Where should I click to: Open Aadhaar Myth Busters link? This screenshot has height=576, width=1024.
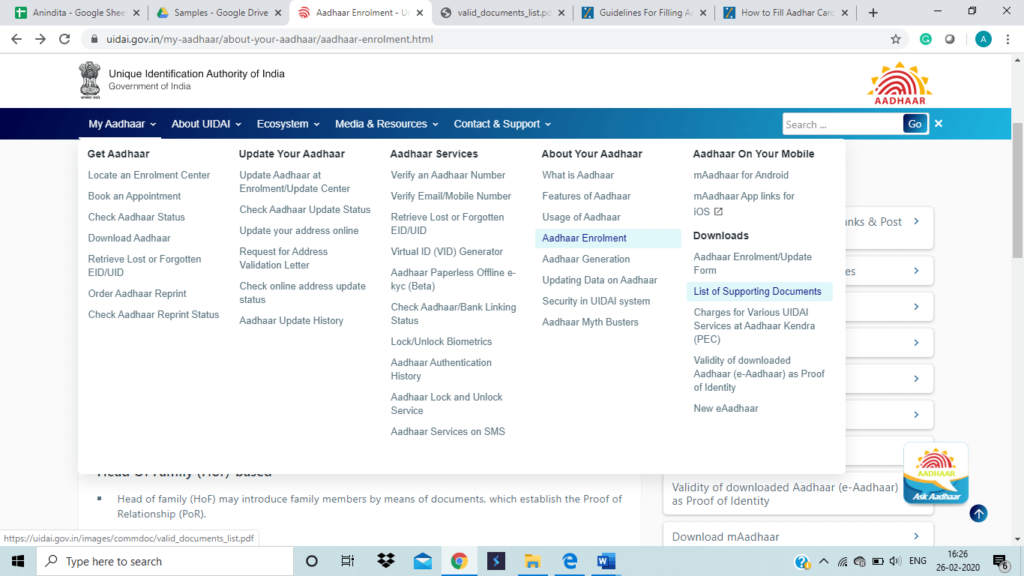590,322
